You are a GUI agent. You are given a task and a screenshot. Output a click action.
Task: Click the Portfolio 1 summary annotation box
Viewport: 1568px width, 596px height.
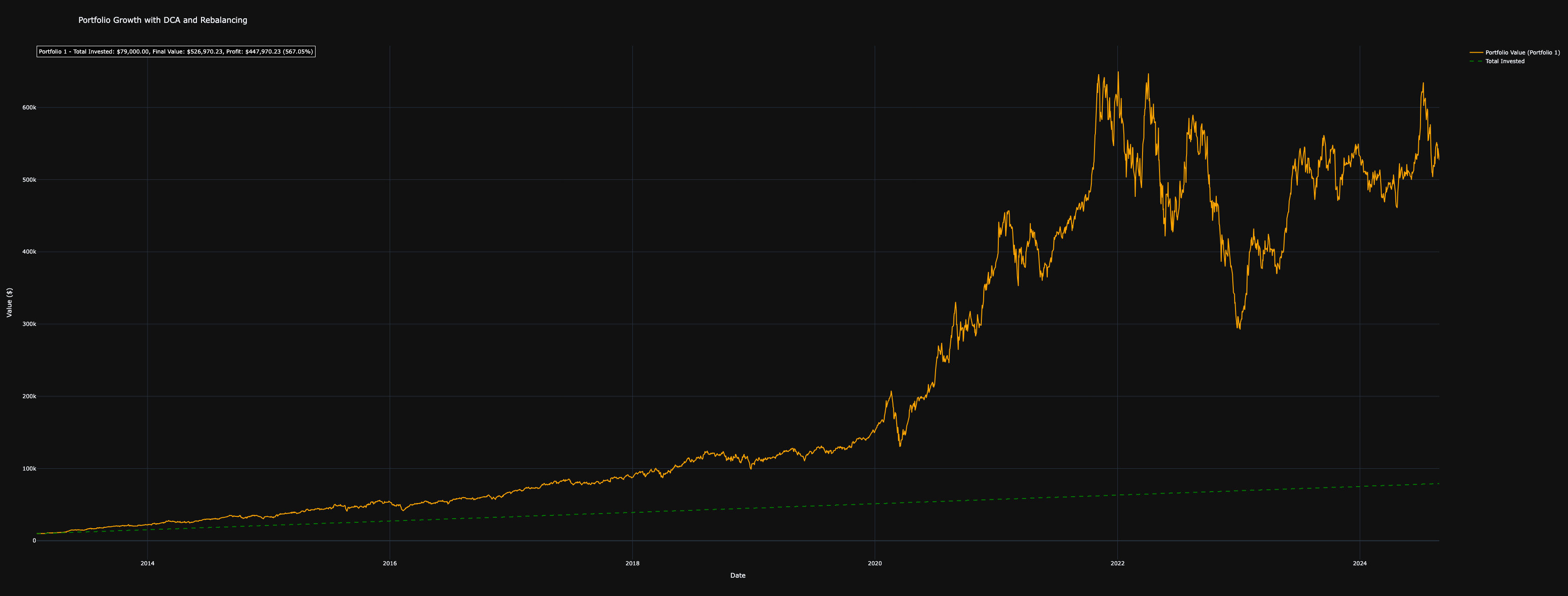(175, 52)
